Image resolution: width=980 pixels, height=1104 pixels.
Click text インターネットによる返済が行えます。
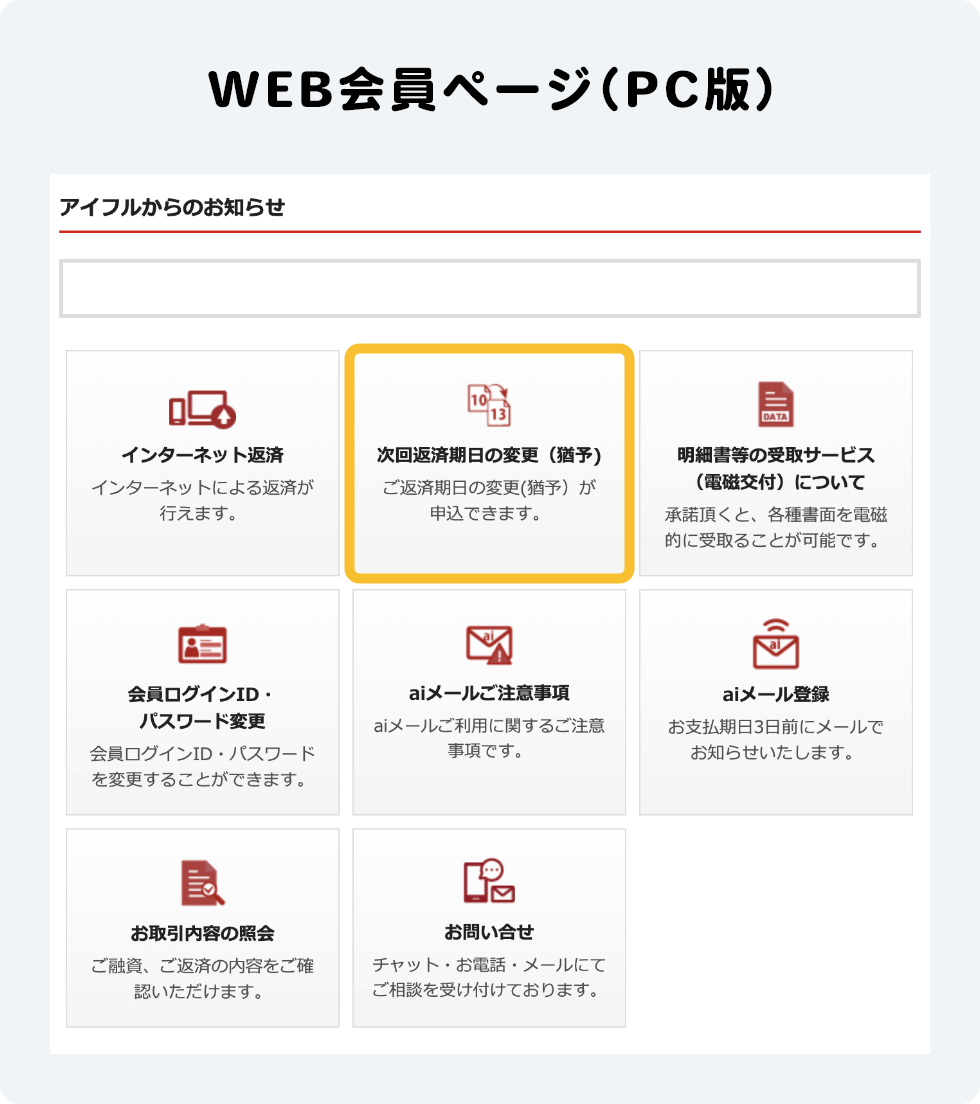(x=203, y=500)
